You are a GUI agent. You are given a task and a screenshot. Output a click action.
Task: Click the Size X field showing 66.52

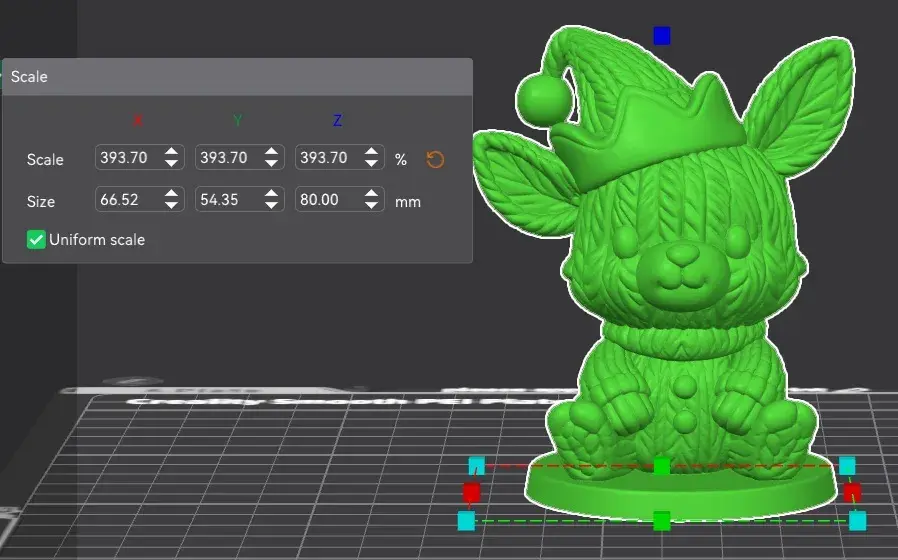click(x=139, y=199)
